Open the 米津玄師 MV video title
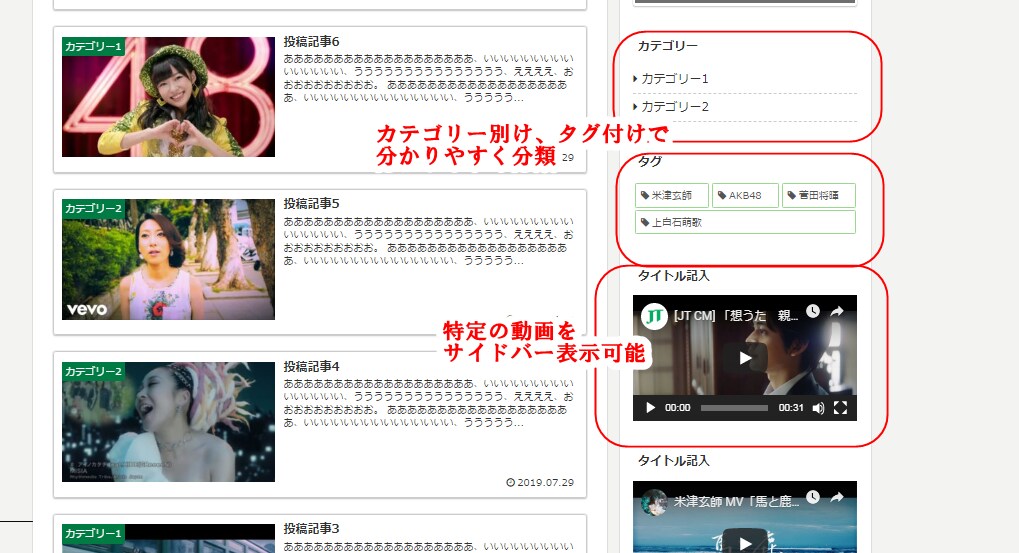 pos(736,502)
